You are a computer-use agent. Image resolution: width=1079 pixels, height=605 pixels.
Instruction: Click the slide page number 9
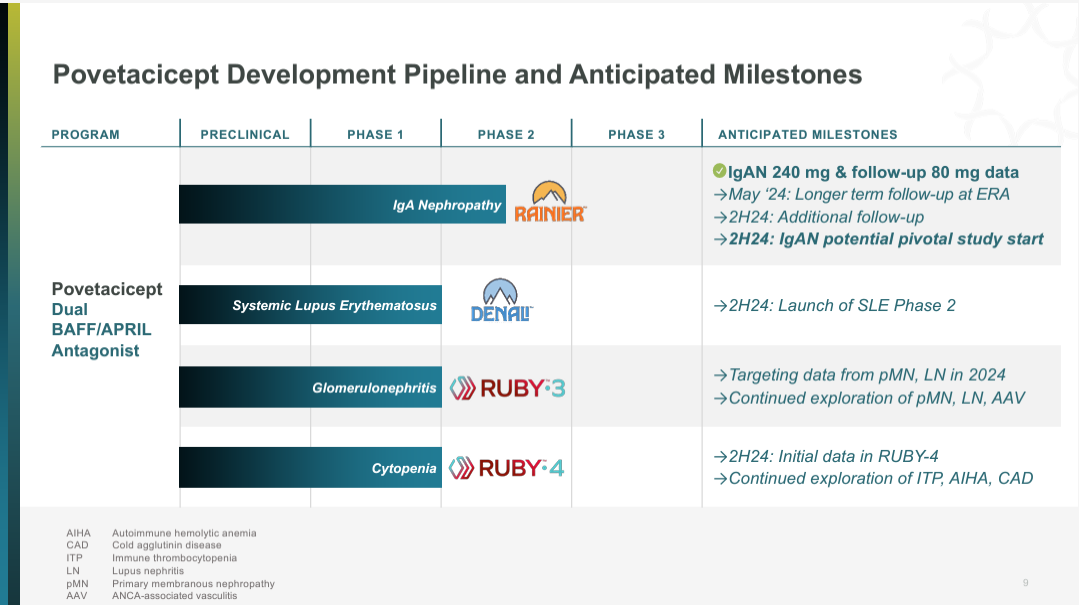click(1025, 583)
